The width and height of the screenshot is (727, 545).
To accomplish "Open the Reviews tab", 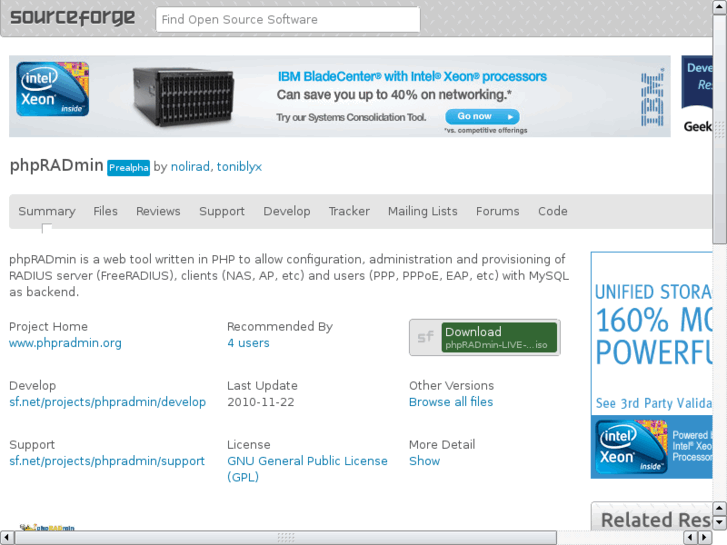I will click(x=158, y=211).
